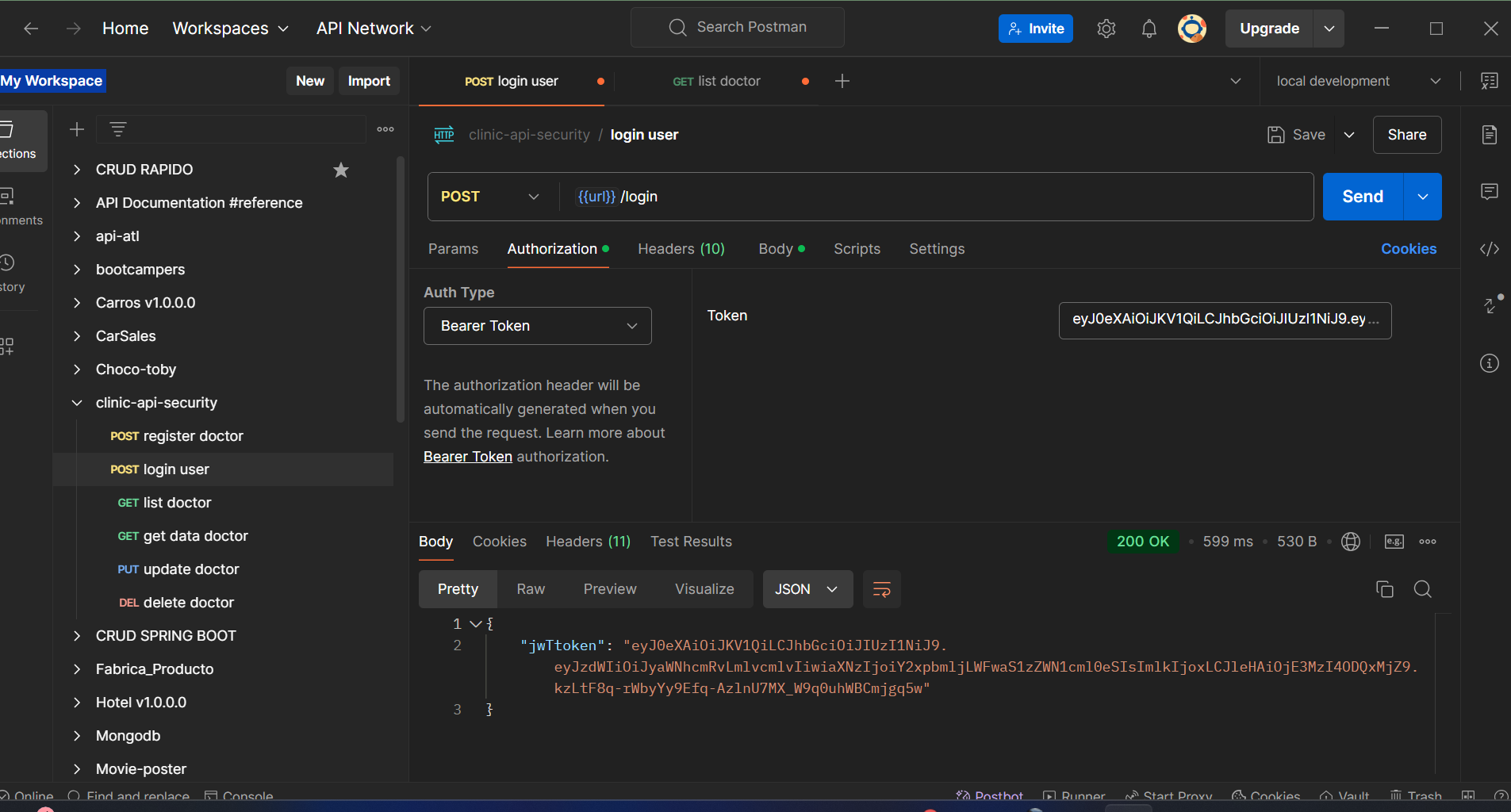
Task: Open the JSON format dropdown
Action: [x=807, y=589]
